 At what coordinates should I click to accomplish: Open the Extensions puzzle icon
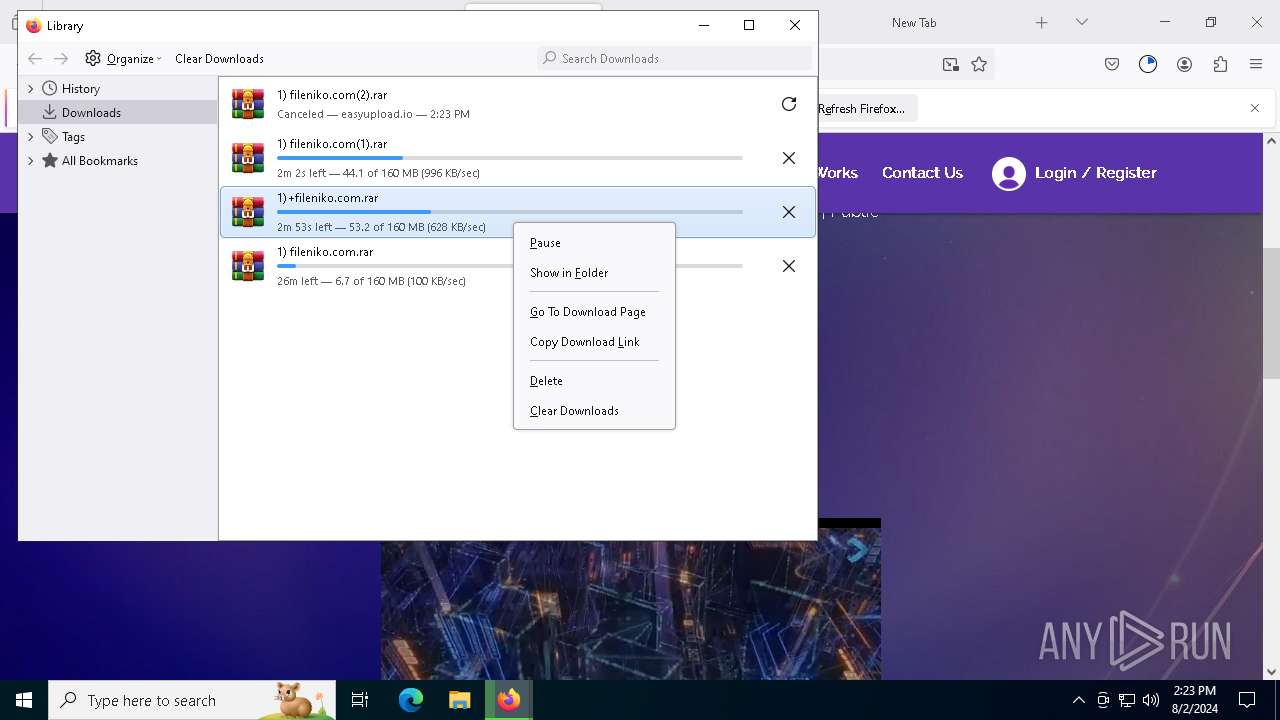click(x=1220, y=64)
